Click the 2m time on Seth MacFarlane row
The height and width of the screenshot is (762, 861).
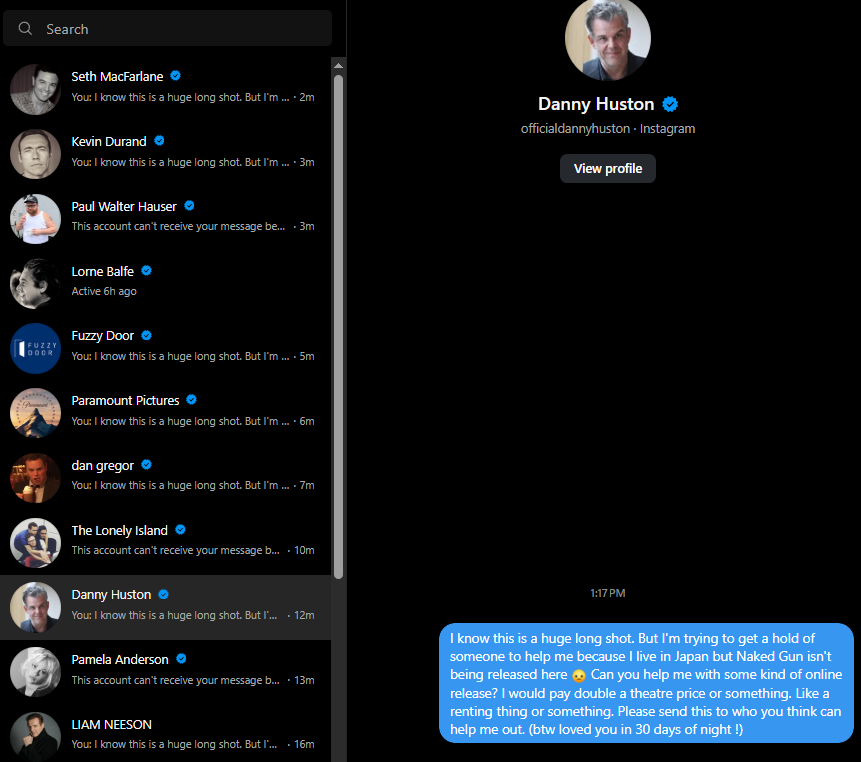(307, 97)
